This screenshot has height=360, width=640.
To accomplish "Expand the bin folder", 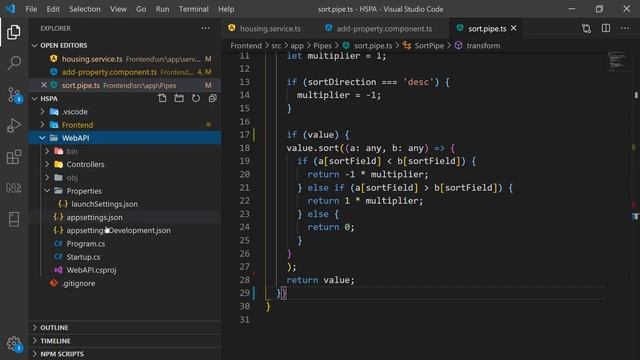I will click(x=47, y=151).
